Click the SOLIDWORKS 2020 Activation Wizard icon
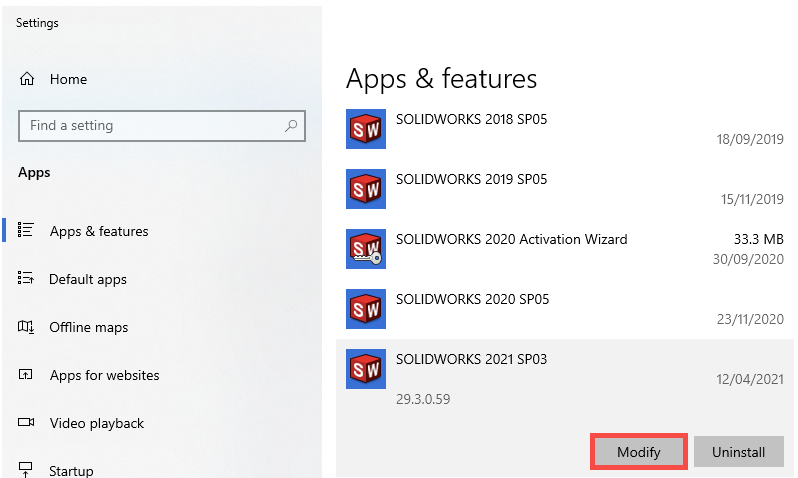Viewport: 798px width, 478px height. coord(365,249)
